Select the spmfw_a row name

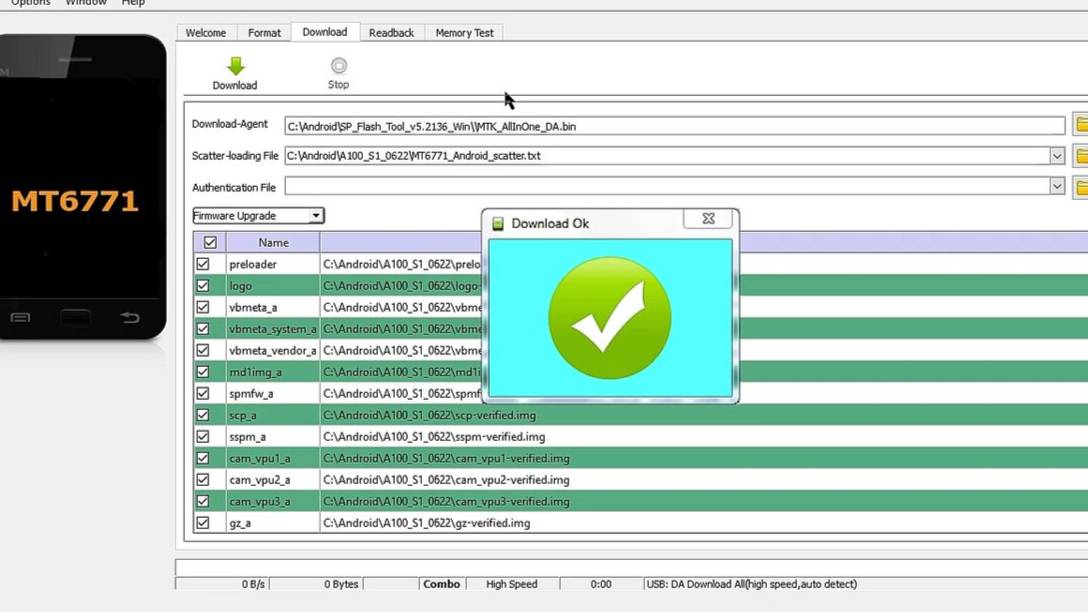(251, 393)
